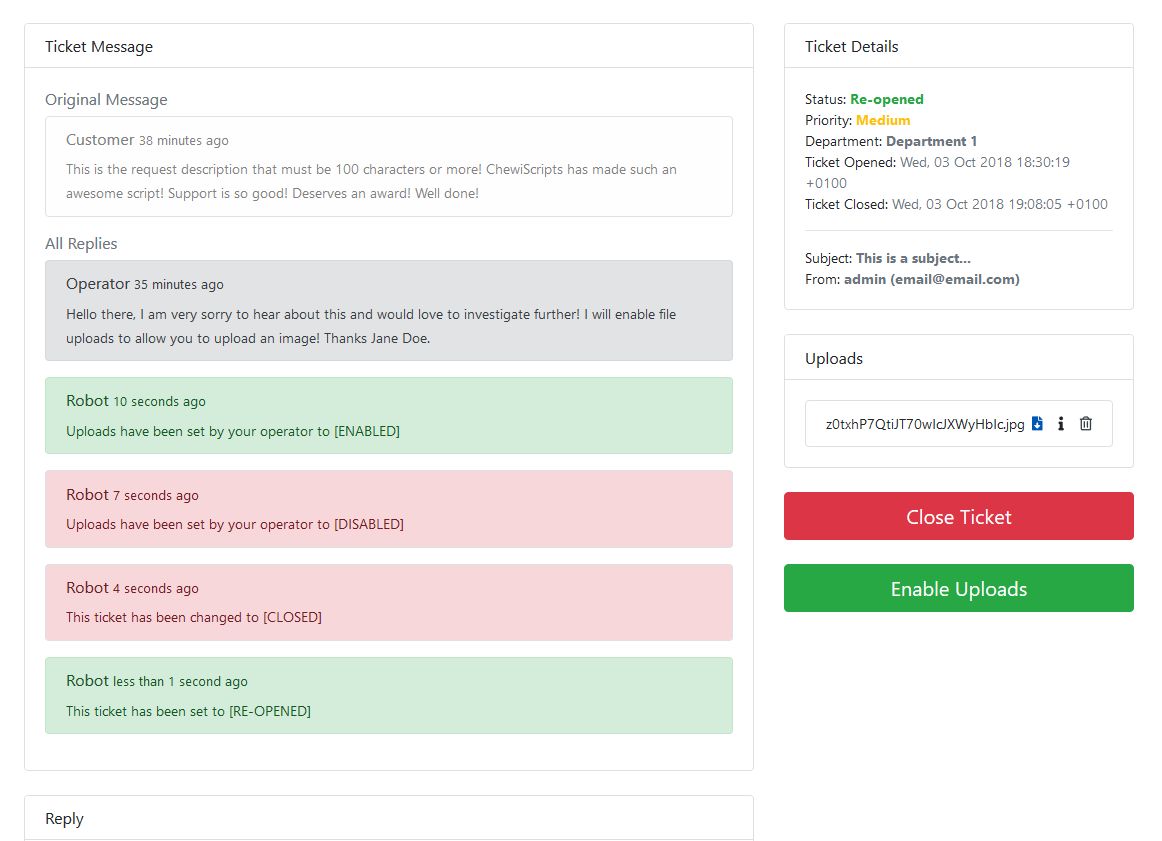Image resolution: width=1162 pixels, height=841 pixels.
Task: Click the Operator reply from Jane Doe
Action: (x=388, y=310)
